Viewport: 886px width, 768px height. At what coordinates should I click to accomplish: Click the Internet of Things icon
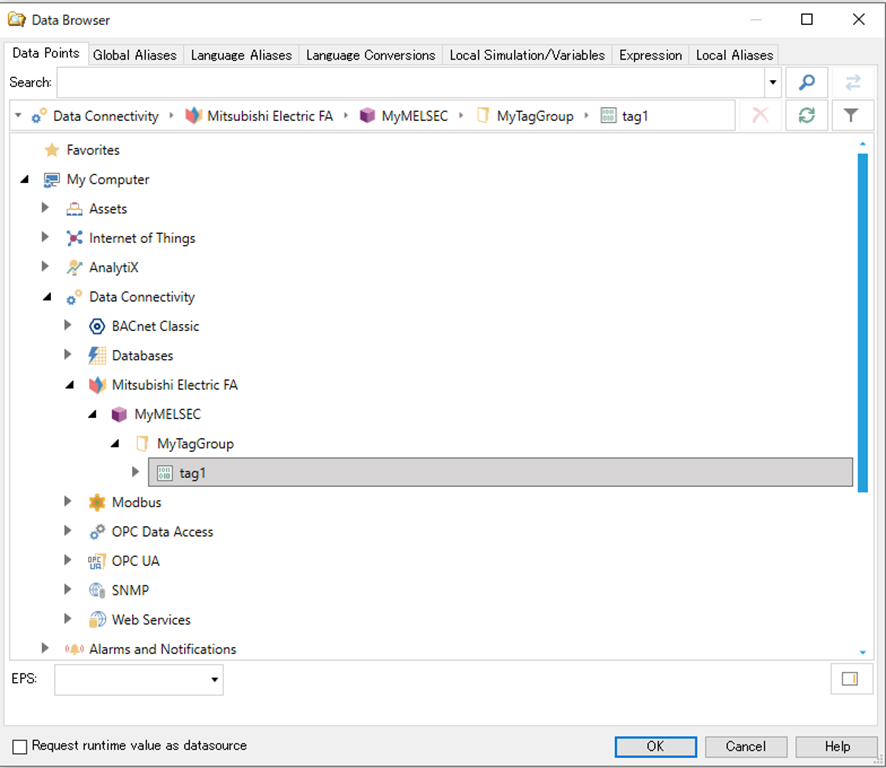point(74,238)
